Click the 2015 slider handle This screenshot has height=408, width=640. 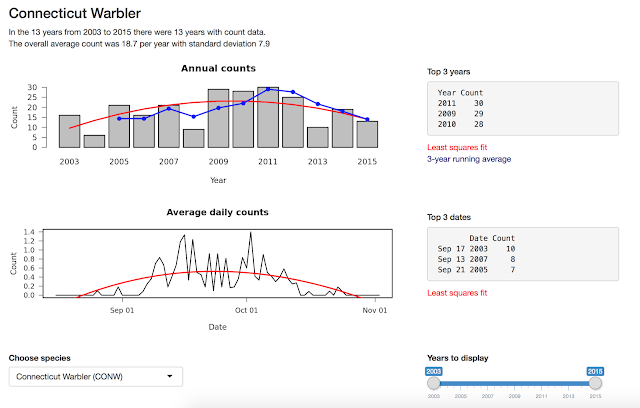(x=595, y=383)
